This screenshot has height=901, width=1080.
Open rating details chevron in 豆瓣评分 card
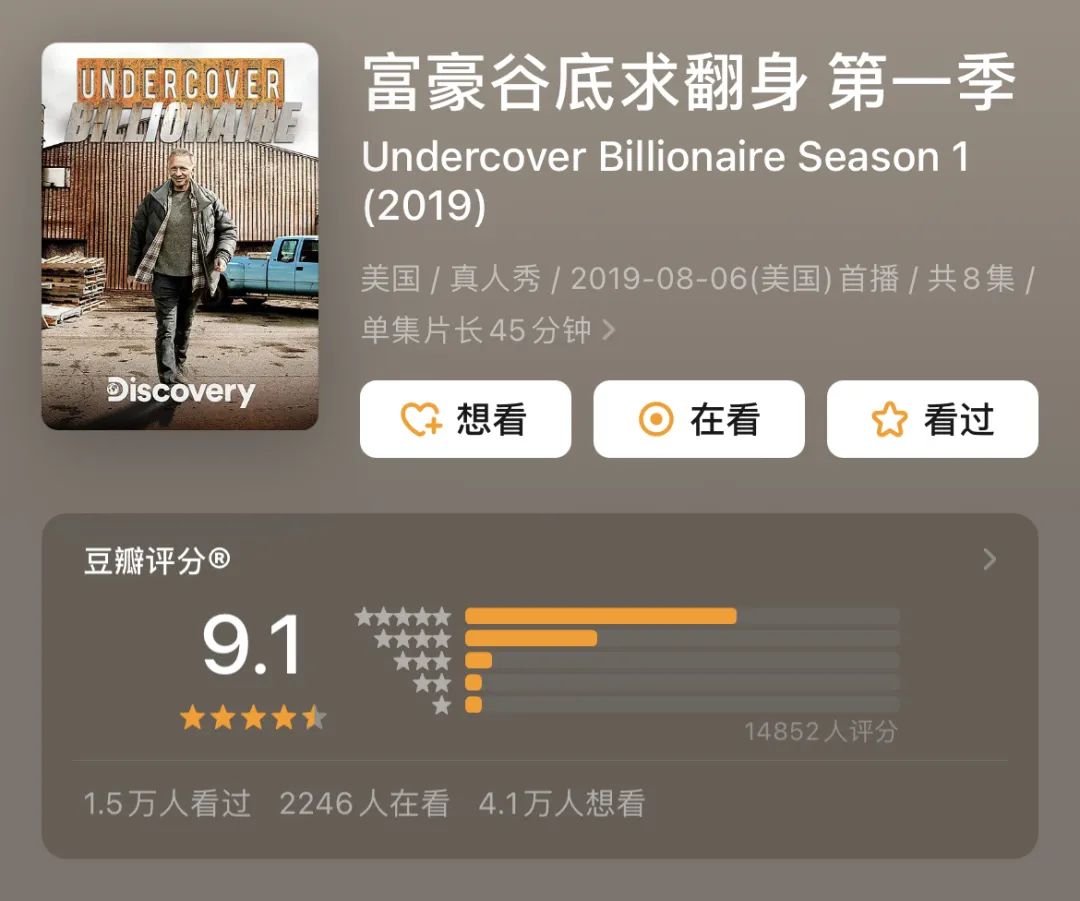[990, 559]
